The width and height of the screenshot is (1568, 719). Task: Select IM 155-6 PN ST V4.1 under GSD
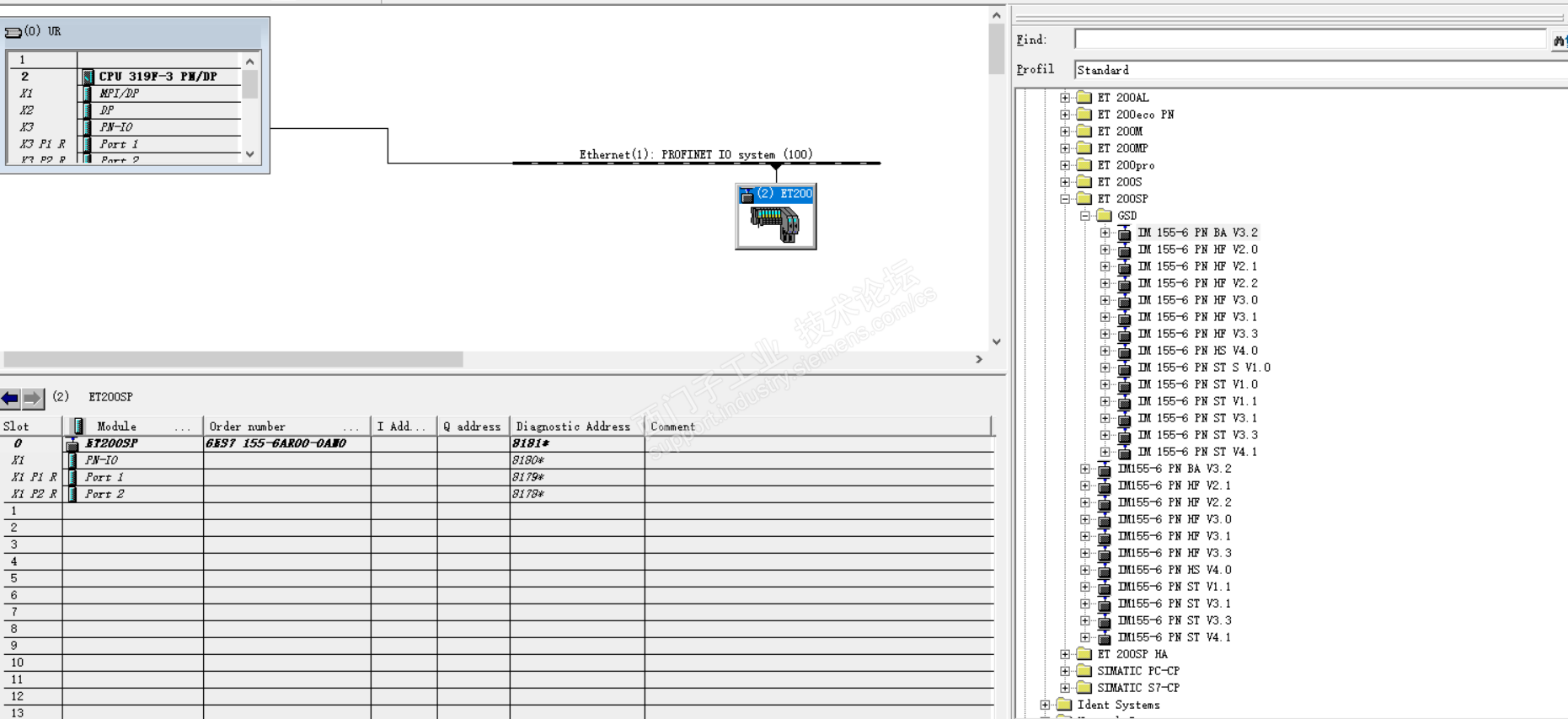pos(1197,452)
